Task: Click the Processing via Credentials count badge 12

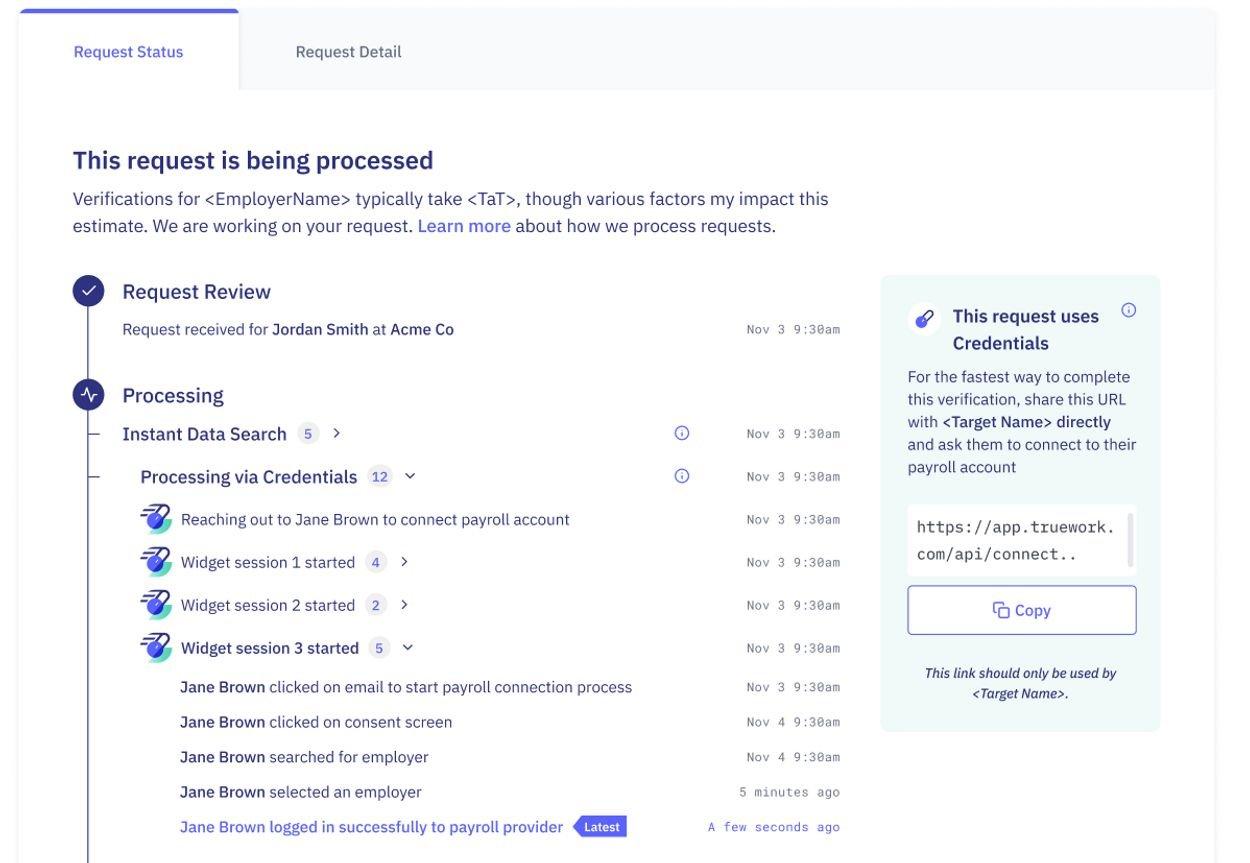Action: coord(380,477)
